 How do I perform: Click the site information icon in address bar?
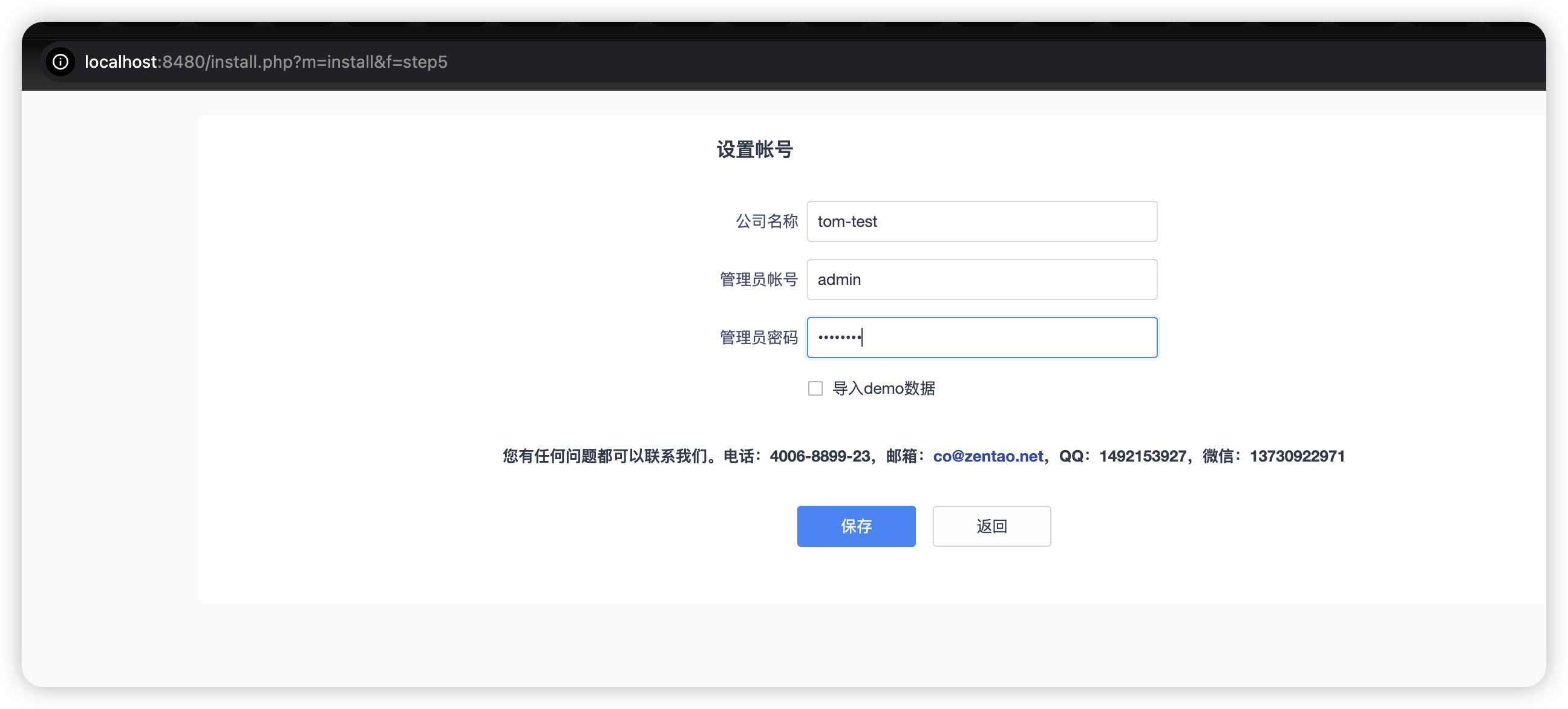(60, 62)
